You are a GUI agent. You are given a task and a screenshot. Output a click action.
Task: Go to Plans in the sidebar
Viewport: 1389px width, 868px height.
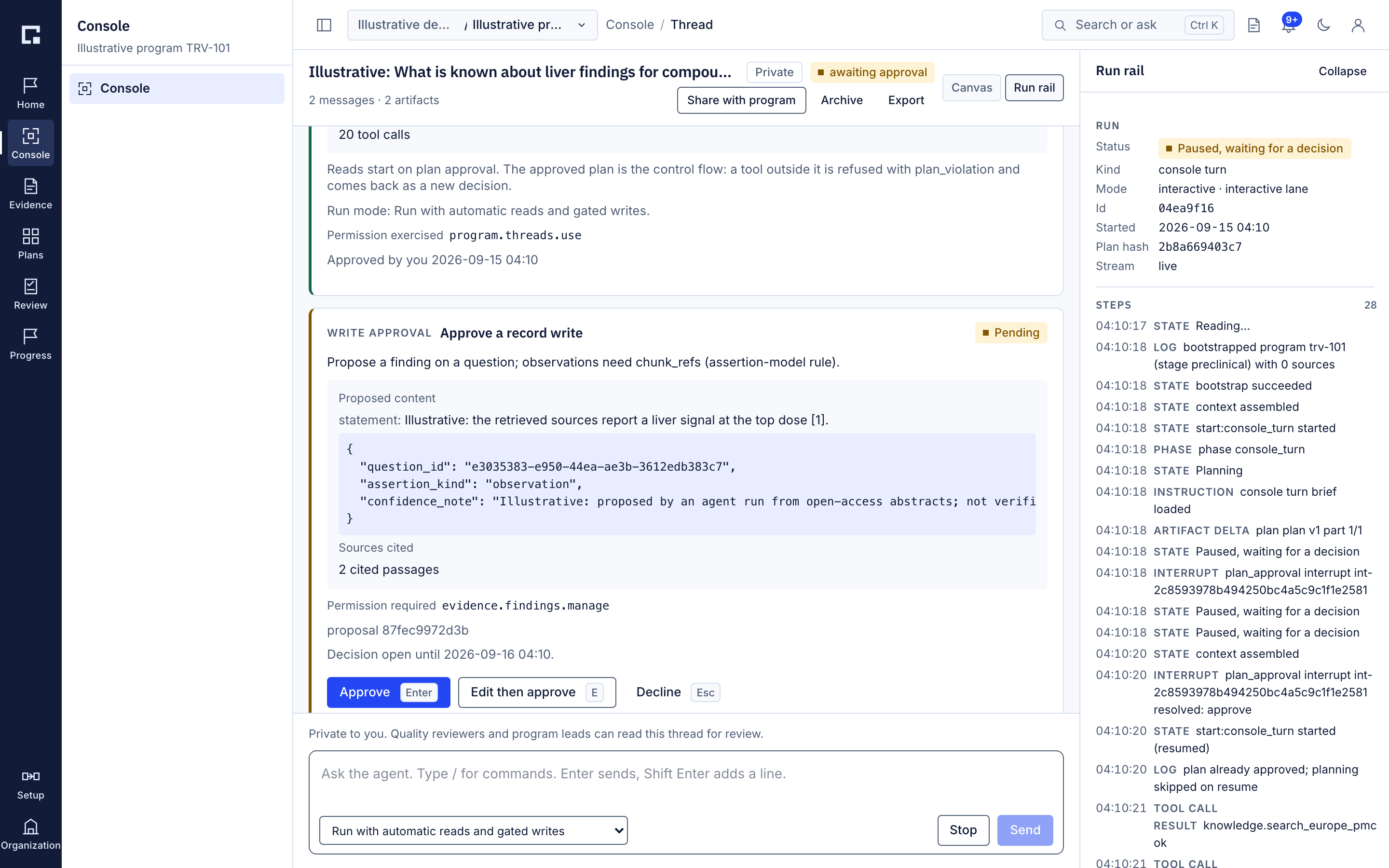[x=30, y=244]
